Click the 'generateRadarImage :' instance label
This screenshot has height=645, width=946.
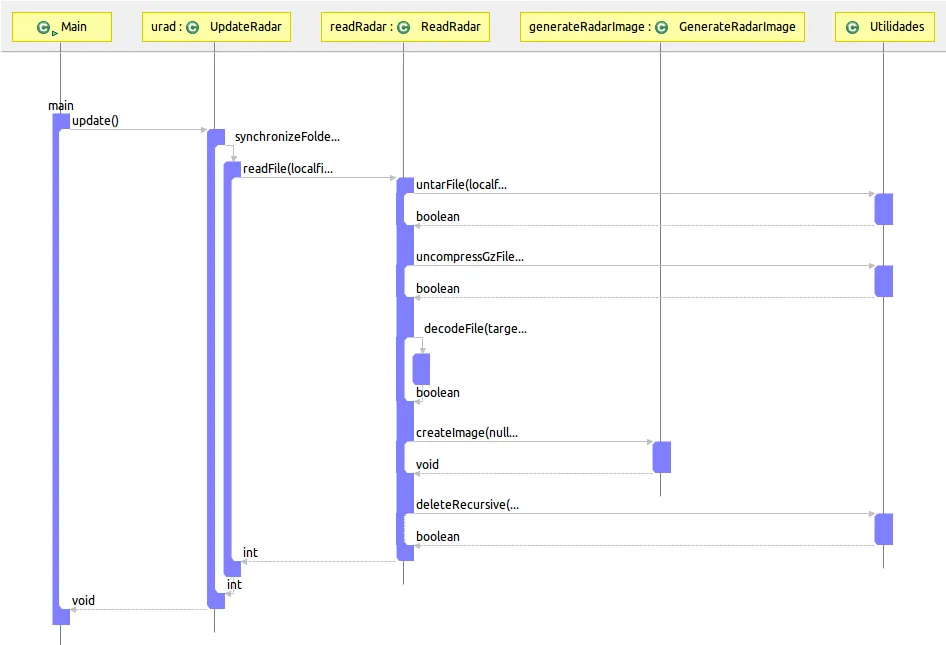590,27
